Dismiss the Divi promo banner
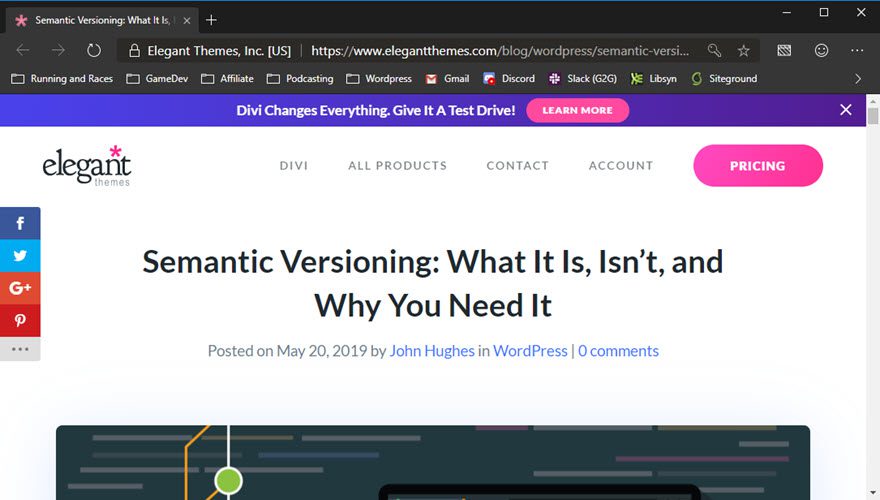880x500 pixels. coord(846,110)
